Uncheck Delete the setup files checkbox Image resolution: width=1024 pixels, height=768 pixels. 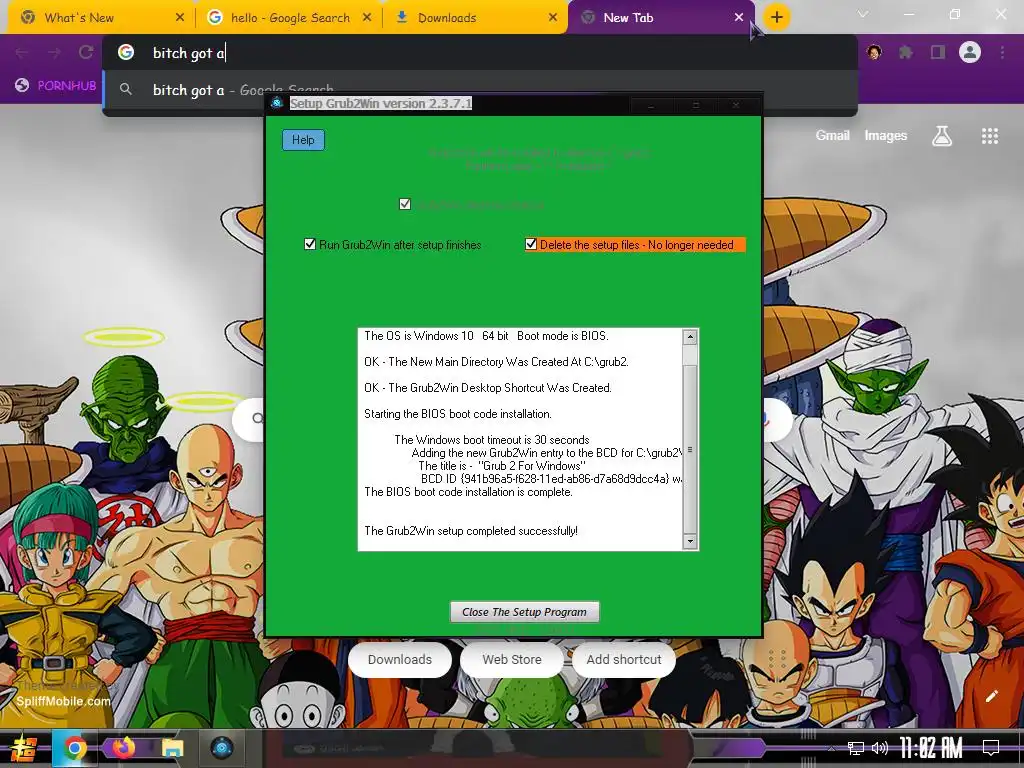pyautogui.click(x=531, y=244)
